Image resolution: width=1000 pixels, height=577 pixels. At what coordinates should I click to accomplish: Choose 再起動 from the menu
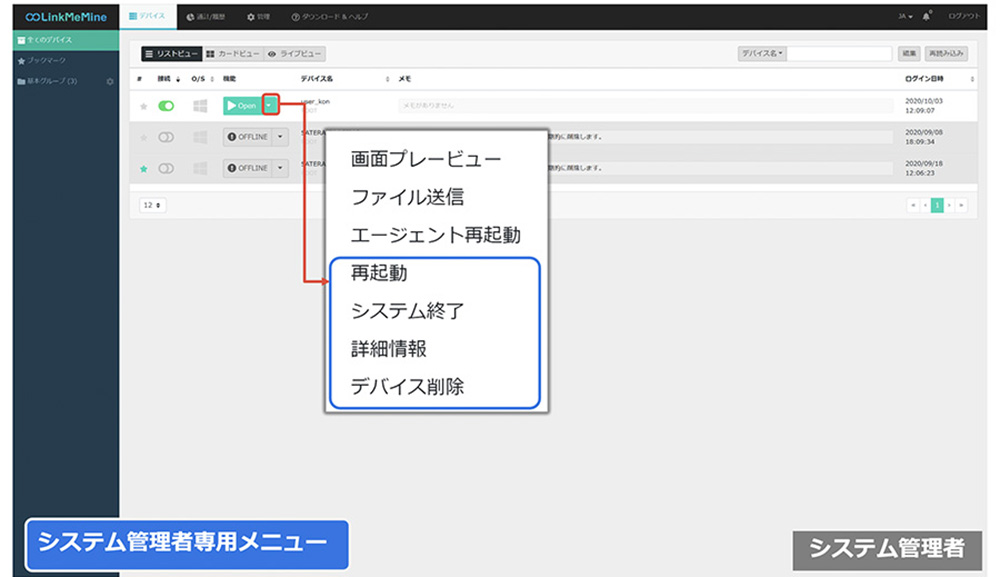click(379, 273)
